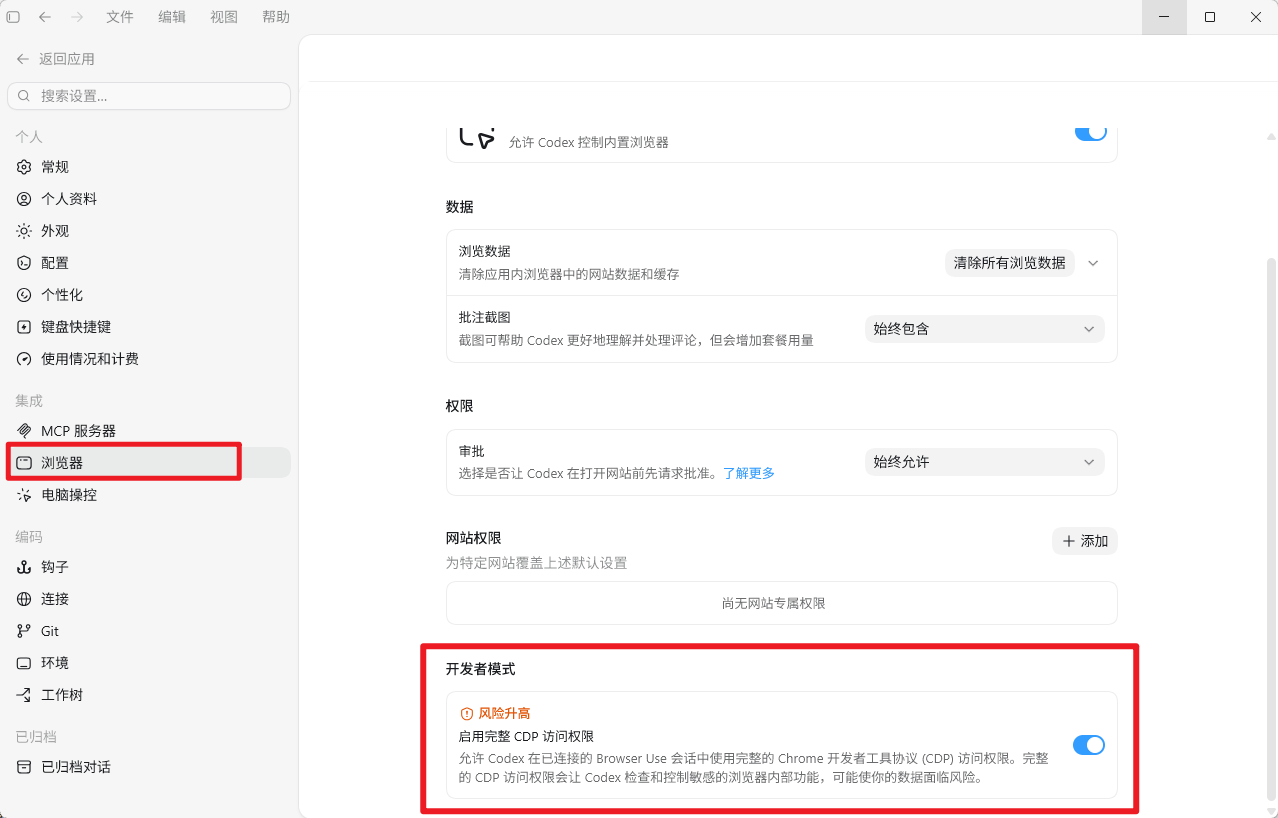
Task: Click the 开发者模式 heading
Action: coord(481,669)
